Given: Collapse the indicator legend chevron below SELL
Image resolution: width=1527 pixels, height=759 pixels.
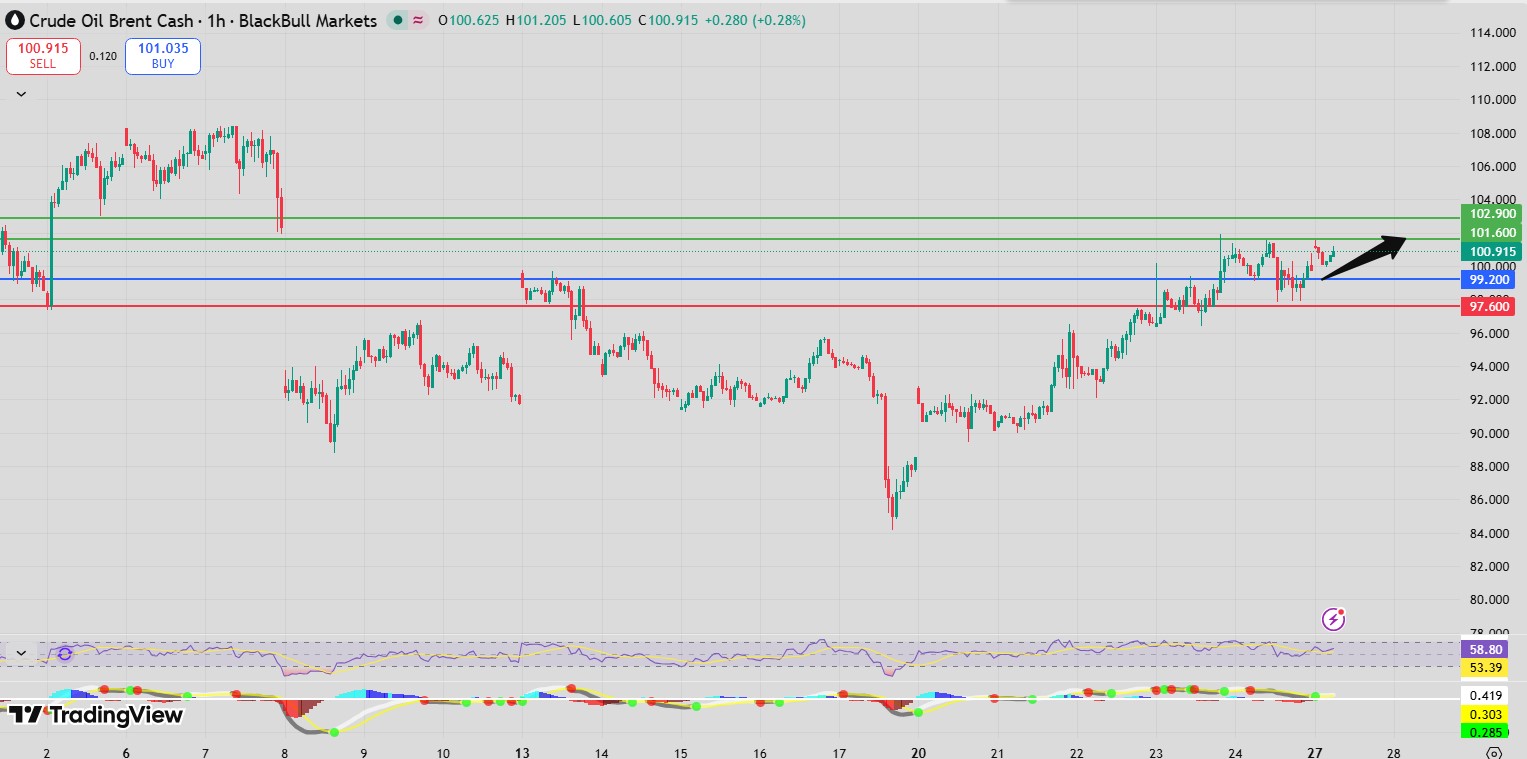Looking at the screenshot, I should tap(21, 94).
